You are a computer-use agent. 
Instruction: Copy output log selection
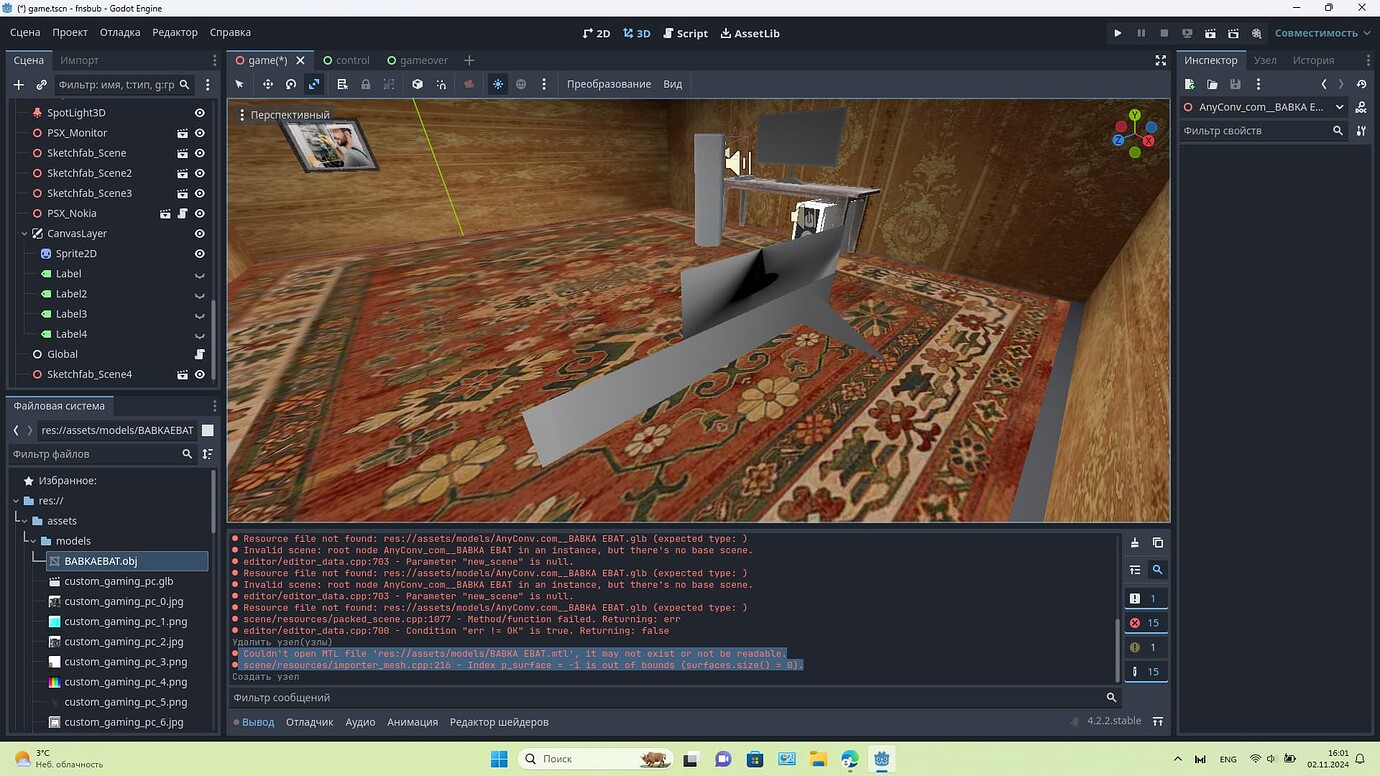point(1158,543)
